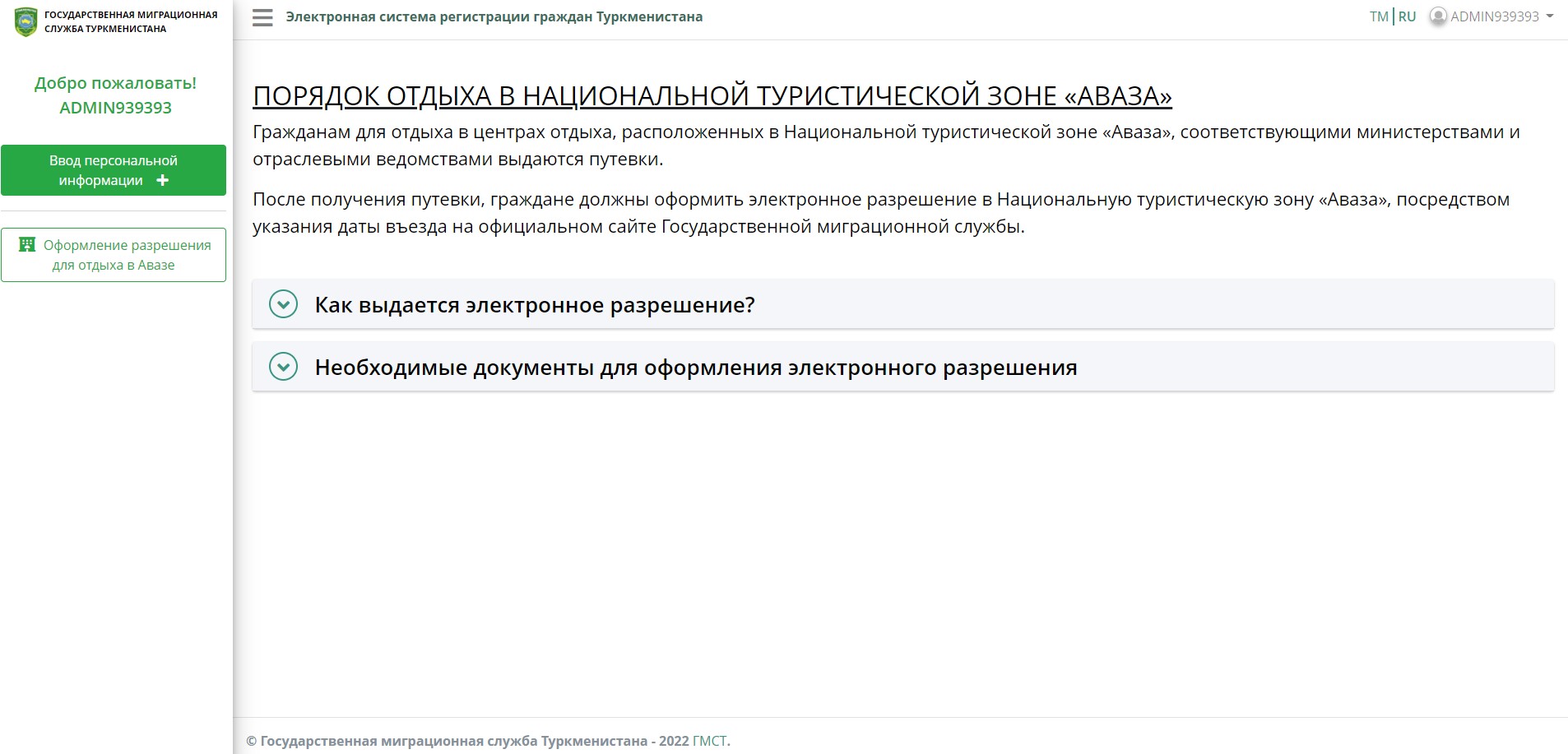1568x754 pixels.
Task: Click the 'Электронная система регистрации граждан' header title
Action: pyautogui.click(x=494, y=17)
